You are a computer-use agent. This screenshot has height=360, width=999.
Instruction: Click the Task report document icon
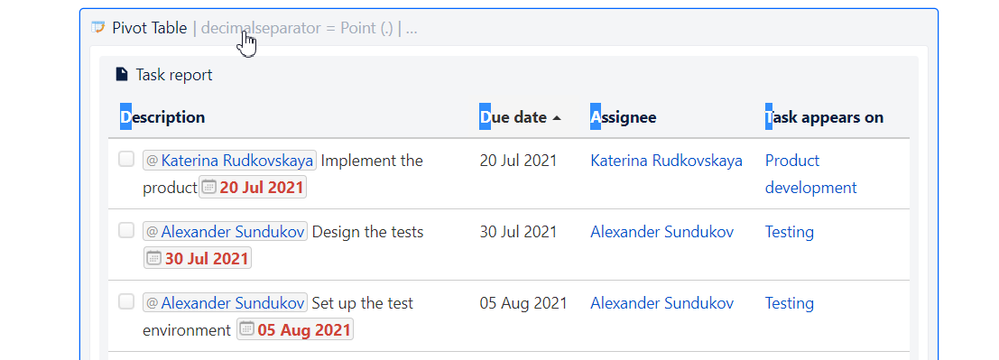tap(122, 75)
